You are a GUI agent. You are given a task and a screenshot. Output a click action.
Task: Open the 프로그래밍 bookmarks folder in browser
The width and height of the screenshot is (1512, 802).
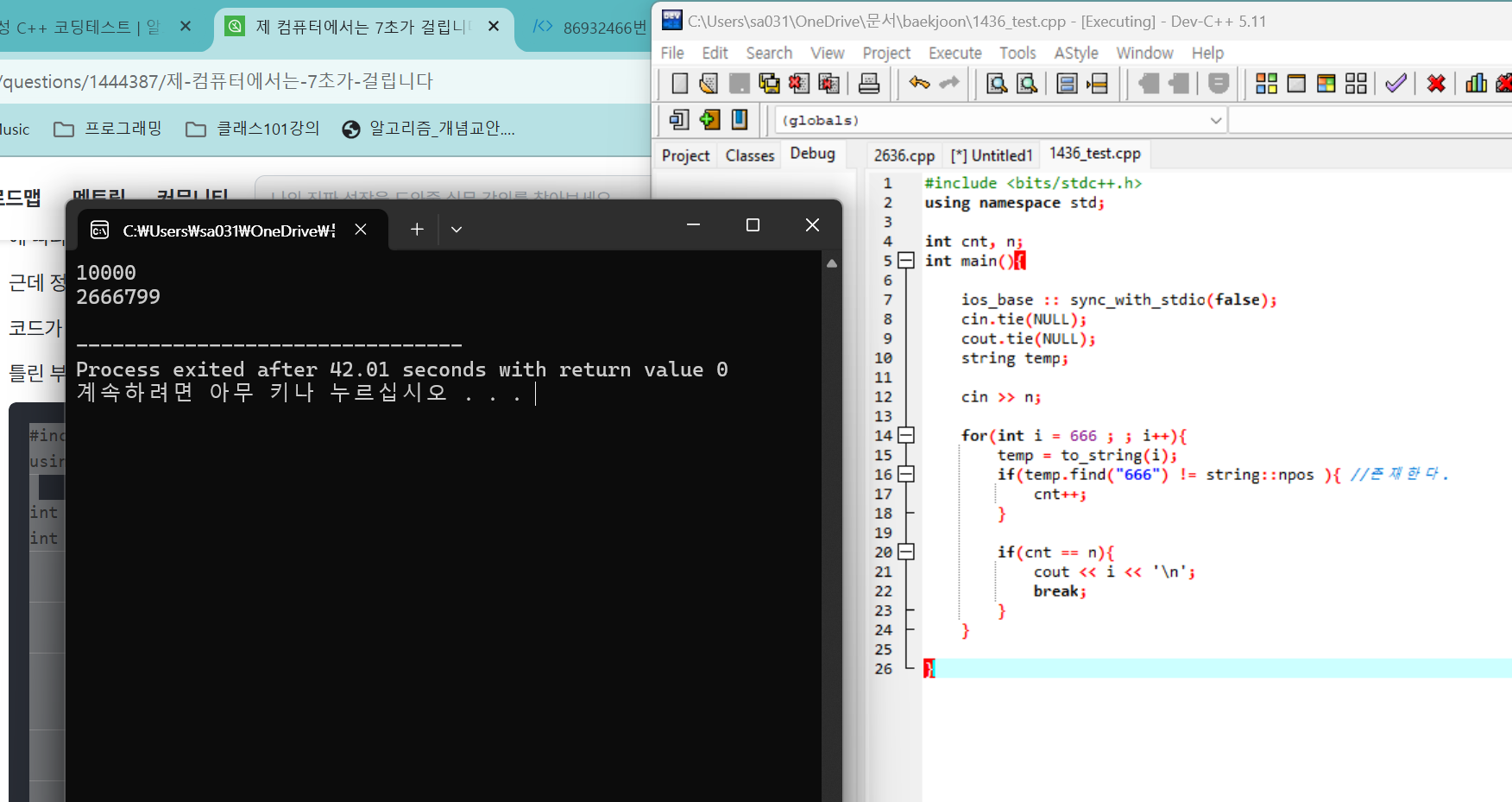(x=108, y=129)
